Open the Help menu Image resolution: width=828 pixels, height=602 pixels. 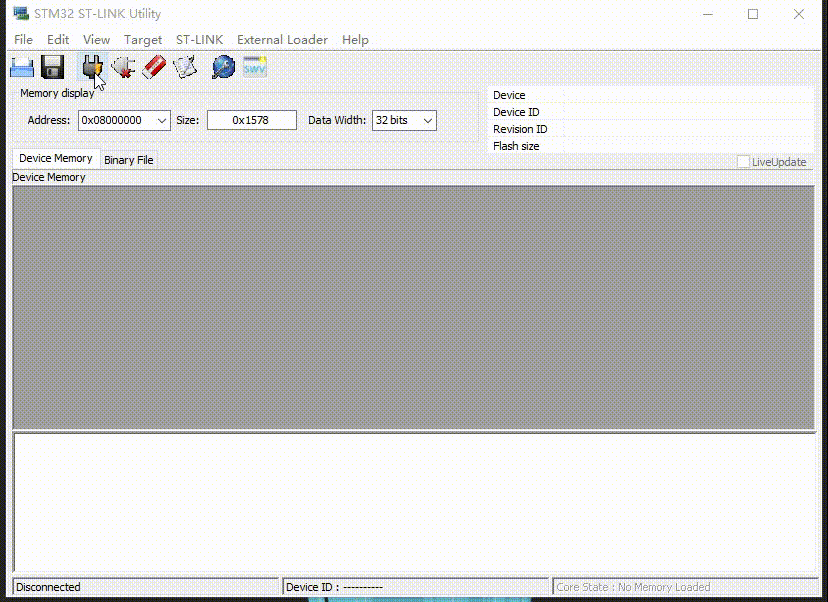click(355, 40)
